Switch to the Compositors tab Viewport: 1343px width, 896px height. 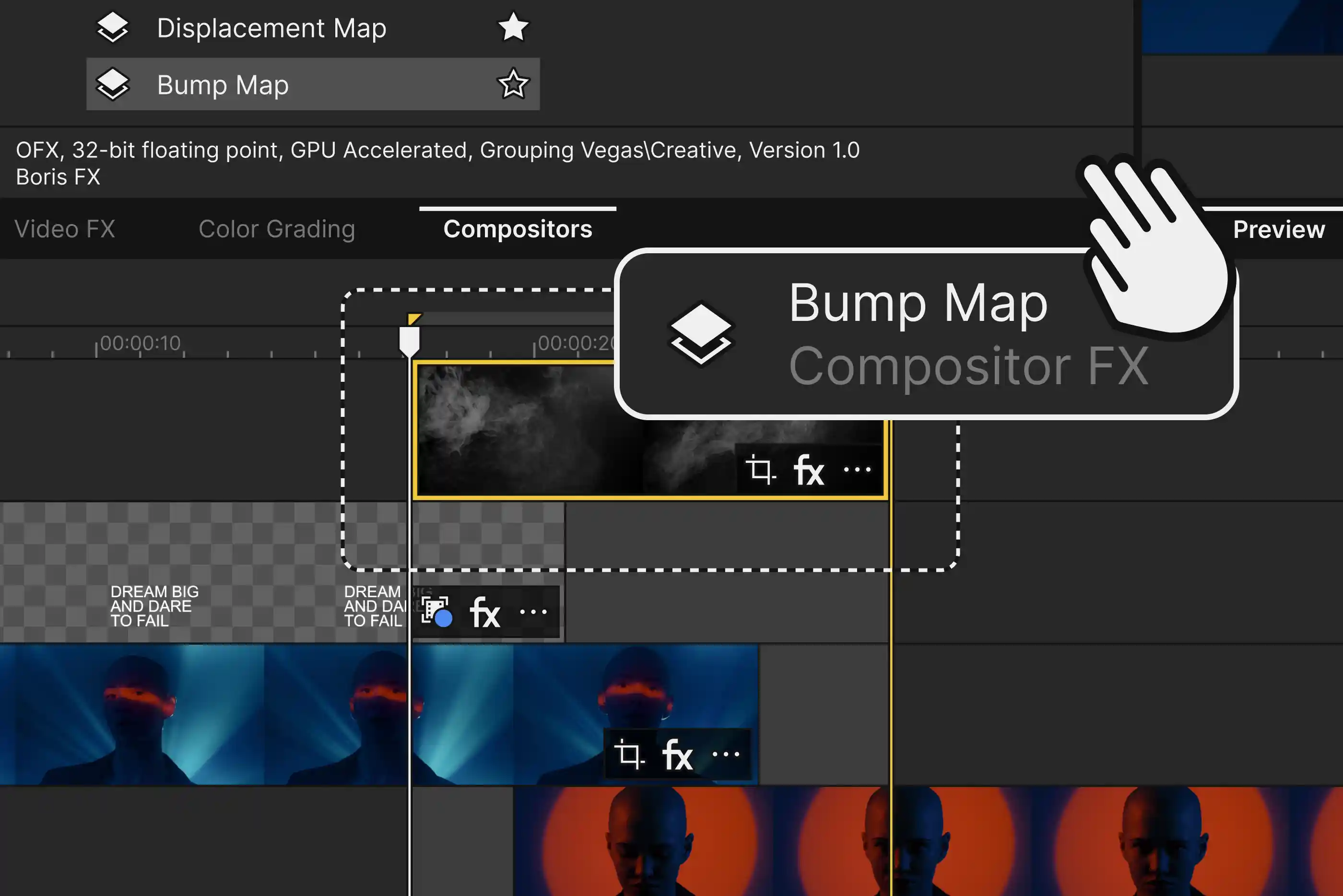click(518, 229)
